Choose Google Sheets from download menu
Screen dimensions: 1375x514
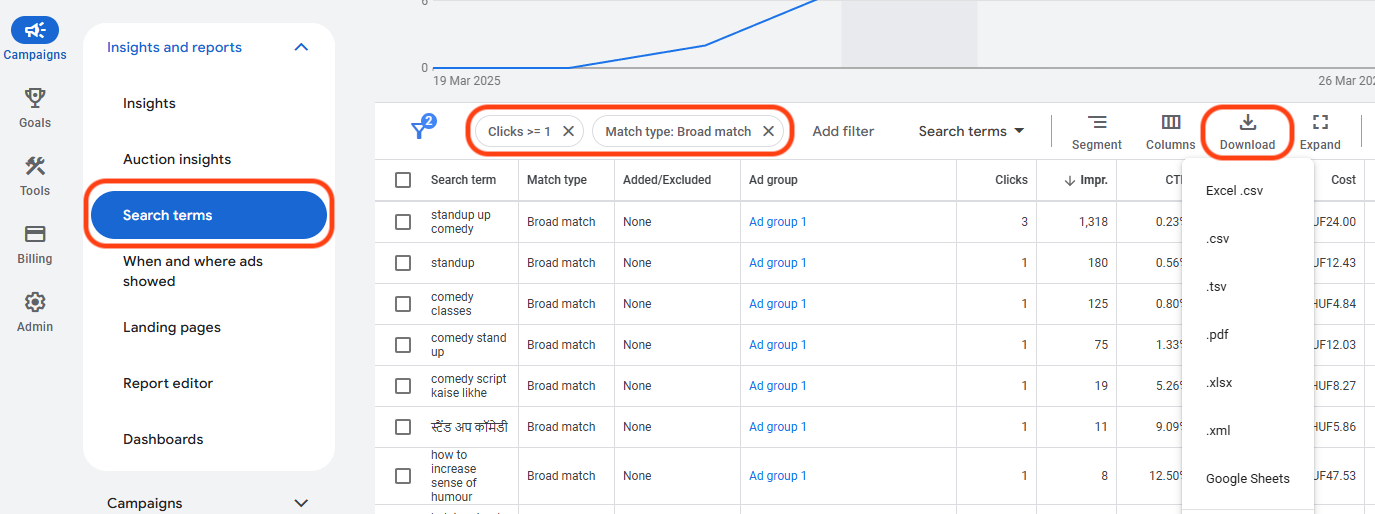click(x=1247, y=478)
